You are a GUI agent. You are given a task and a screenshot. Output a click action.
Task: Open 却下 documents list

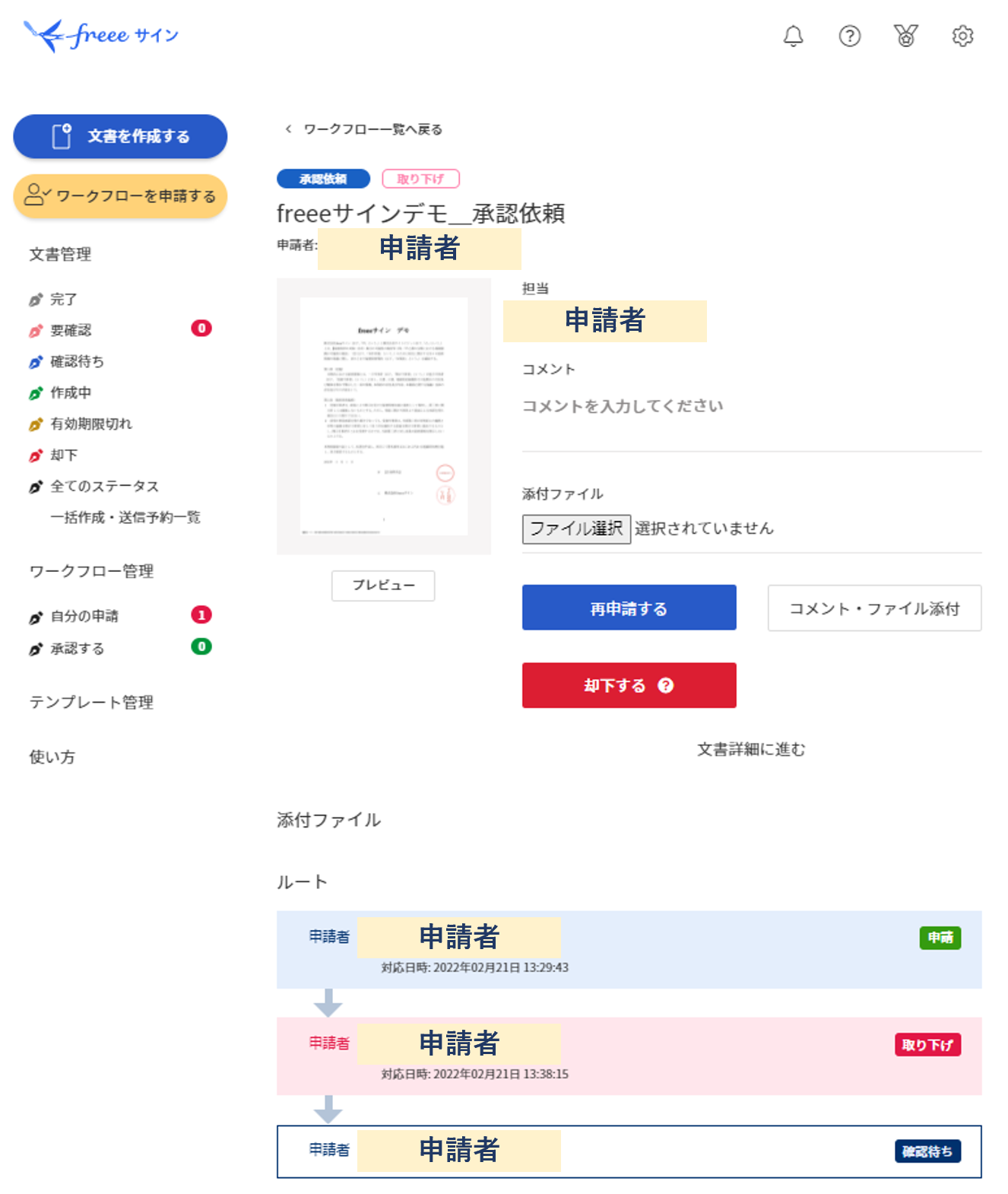click(64, 456)
